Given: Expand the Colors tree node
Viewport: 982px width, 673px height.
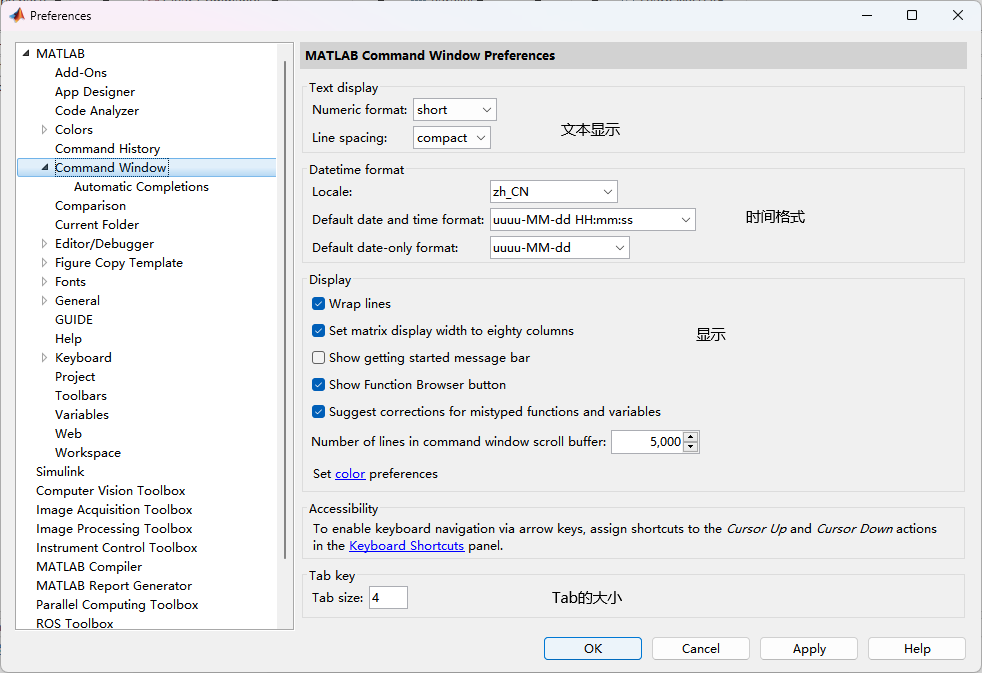Looking at the screenshot, I should click(x=44, y=130).
